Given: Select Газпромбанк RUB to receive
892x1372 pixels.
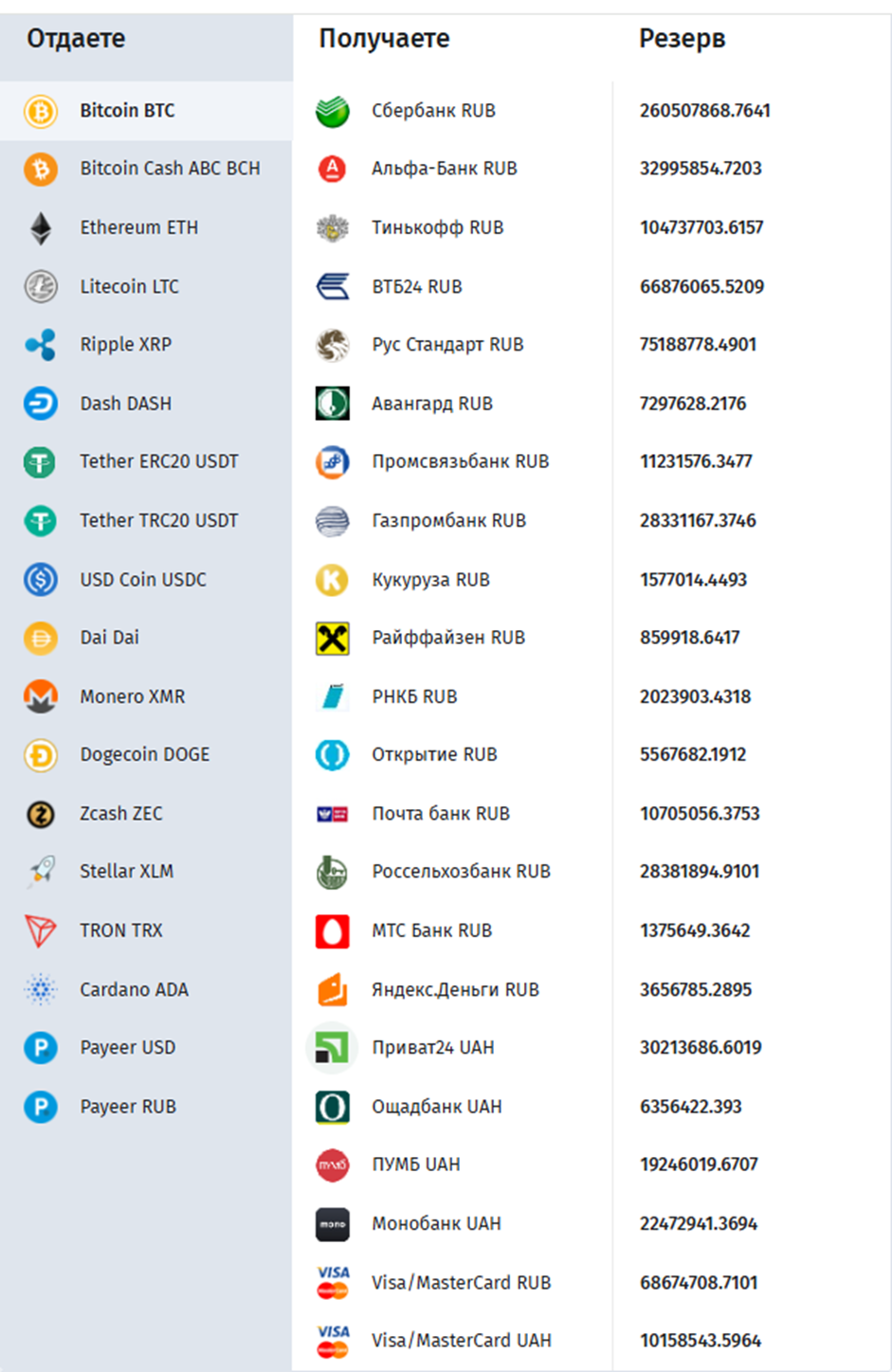Looking at the screenshot, I should pyautogui.click(x=448, y=520).
